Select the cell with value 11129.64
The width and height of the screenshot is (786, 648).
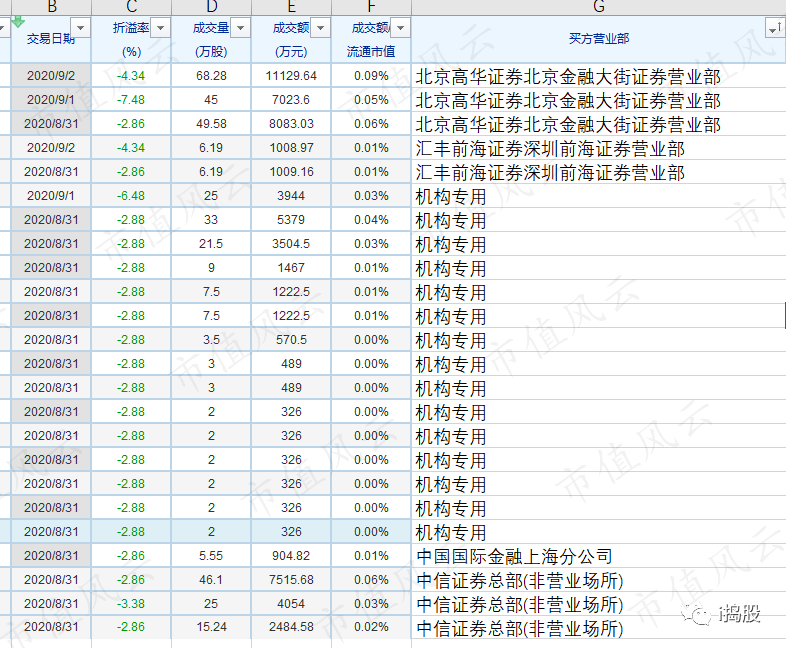[291, 76]
